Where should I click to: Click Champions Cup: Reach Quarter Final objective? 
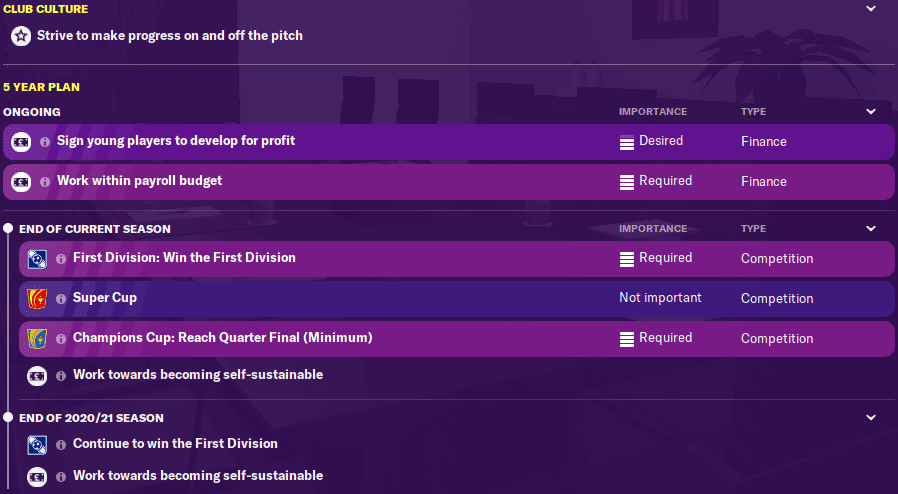(x=222, y=338)
